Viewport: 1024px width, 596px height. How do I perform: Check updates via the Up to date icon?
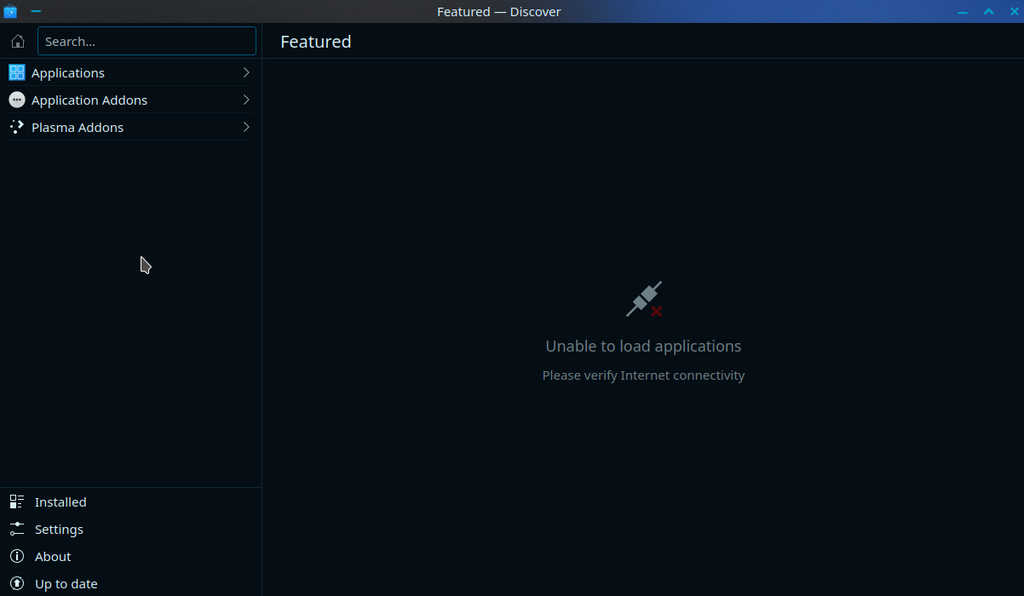[x=17, y=584]
